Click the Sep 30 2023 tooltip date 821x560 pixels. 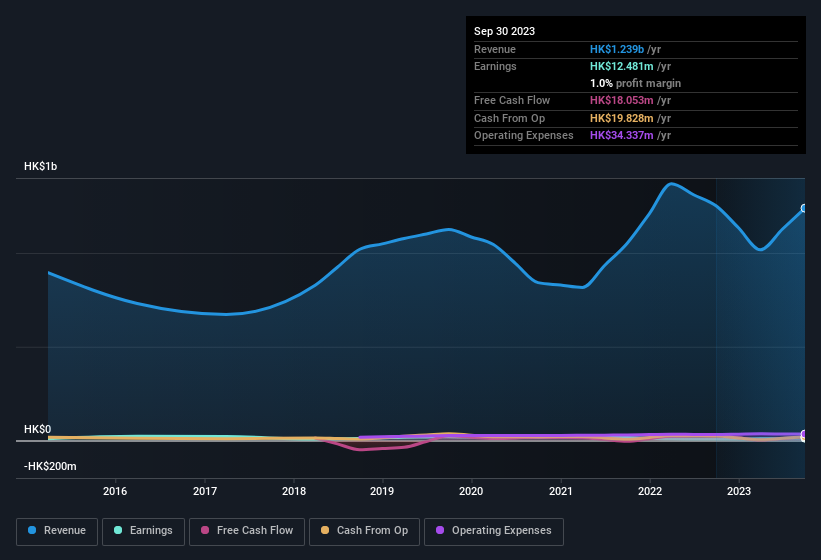pos(504,31)
